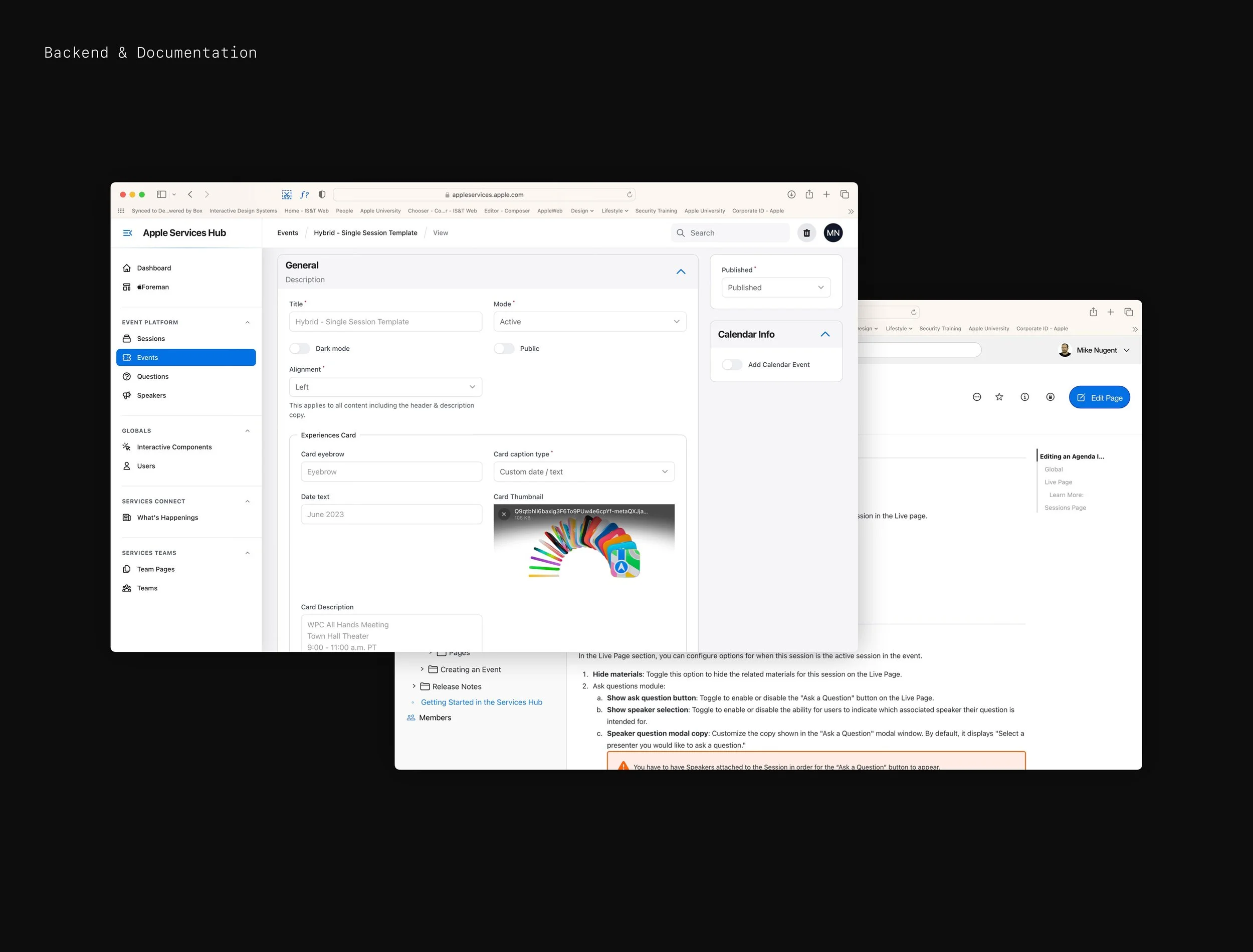The height and width of the screenshot is (952, 1253).
Task: Expand the Creating an Event folder
Action: (x=422, y=669)
